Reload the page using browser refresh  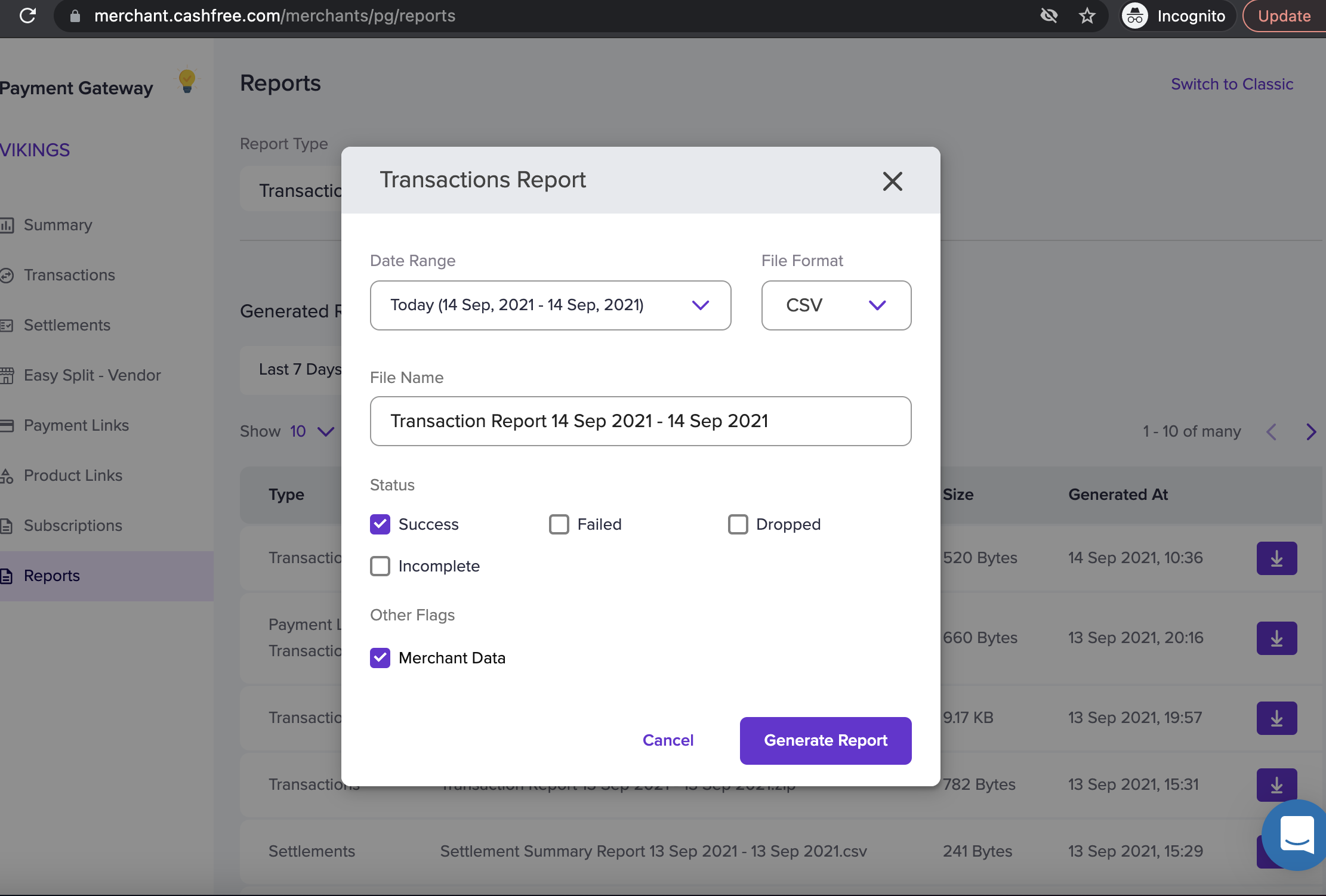tap(27, 16)
